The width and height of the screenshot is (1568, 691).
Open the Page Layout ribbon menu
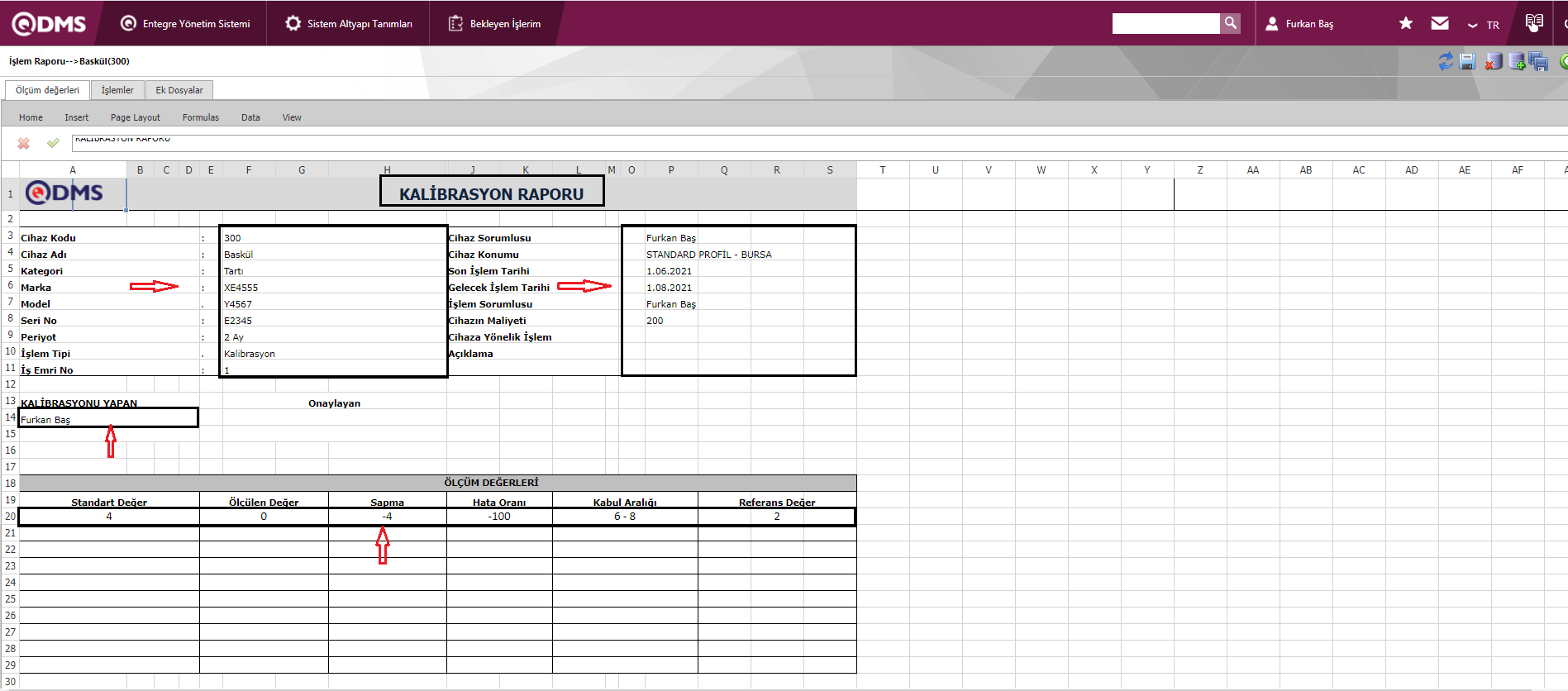[x=136, y=117]
